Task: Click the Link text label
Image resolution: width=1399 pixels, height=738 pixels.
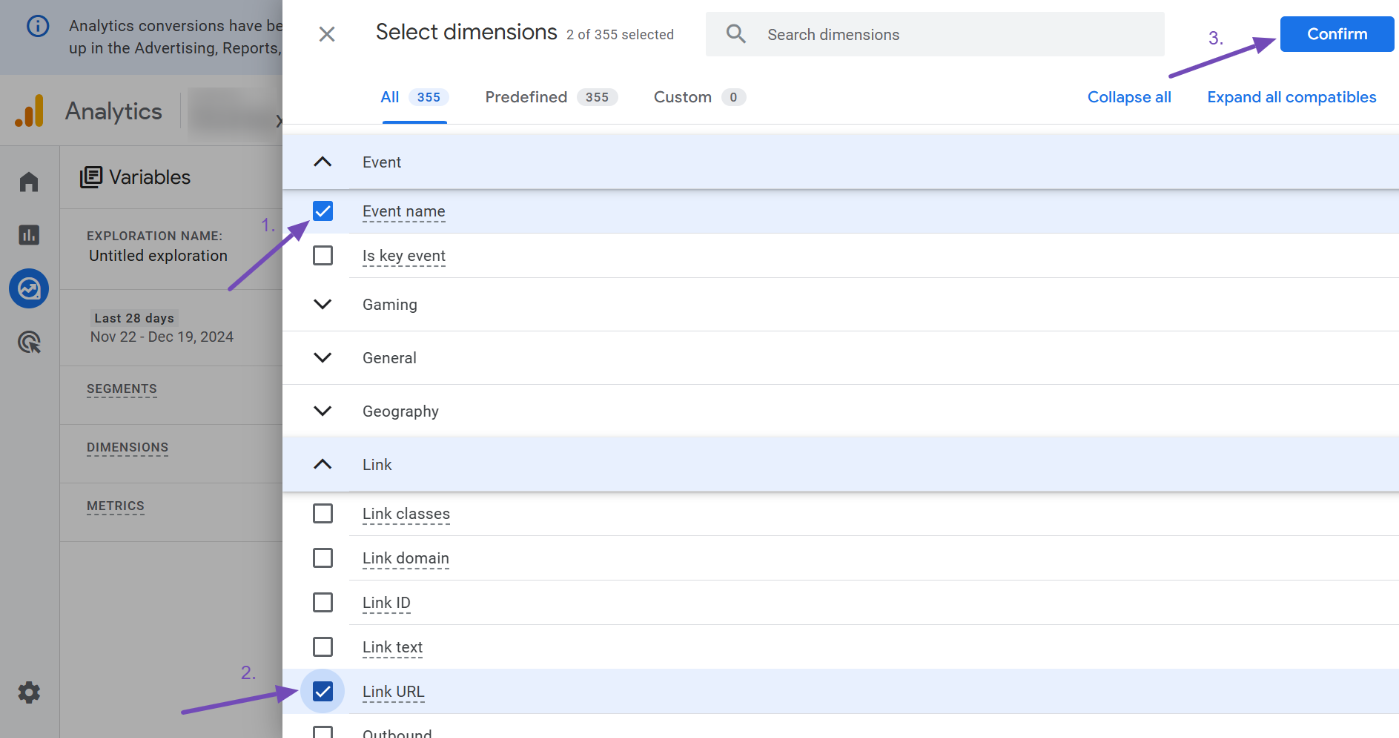Action: pyautogui.click(x=392, y=647)
